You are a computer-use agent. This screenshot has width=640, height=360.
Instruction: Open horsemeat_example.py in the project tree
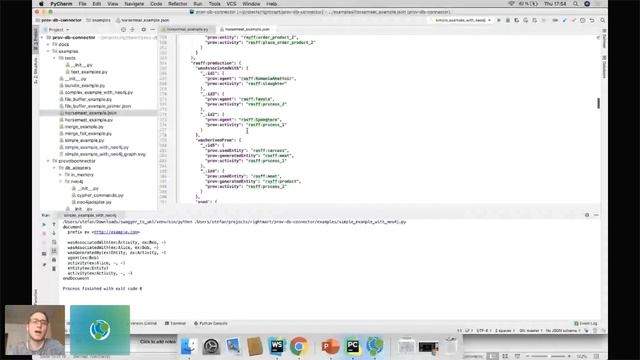click(x=89, y=120)
